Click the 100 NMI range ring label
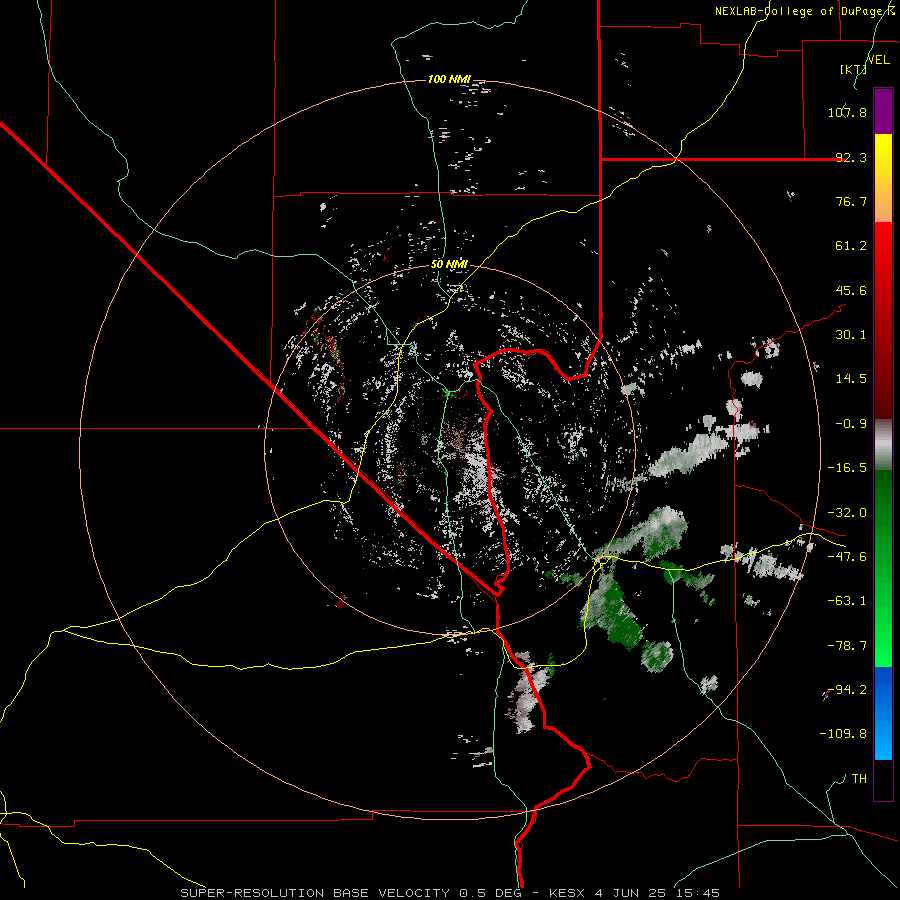 coord(449,79)
